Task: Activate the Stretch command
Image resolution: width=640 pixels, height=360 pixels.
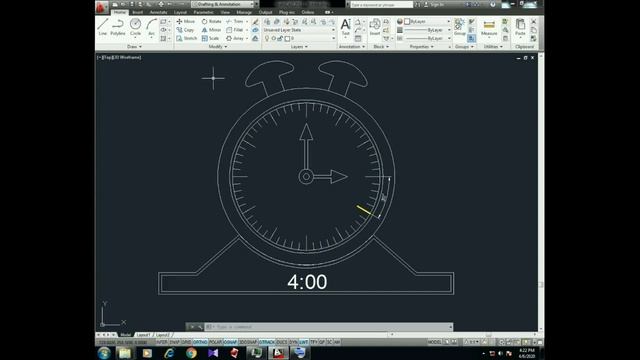Action: click(187, 38)
